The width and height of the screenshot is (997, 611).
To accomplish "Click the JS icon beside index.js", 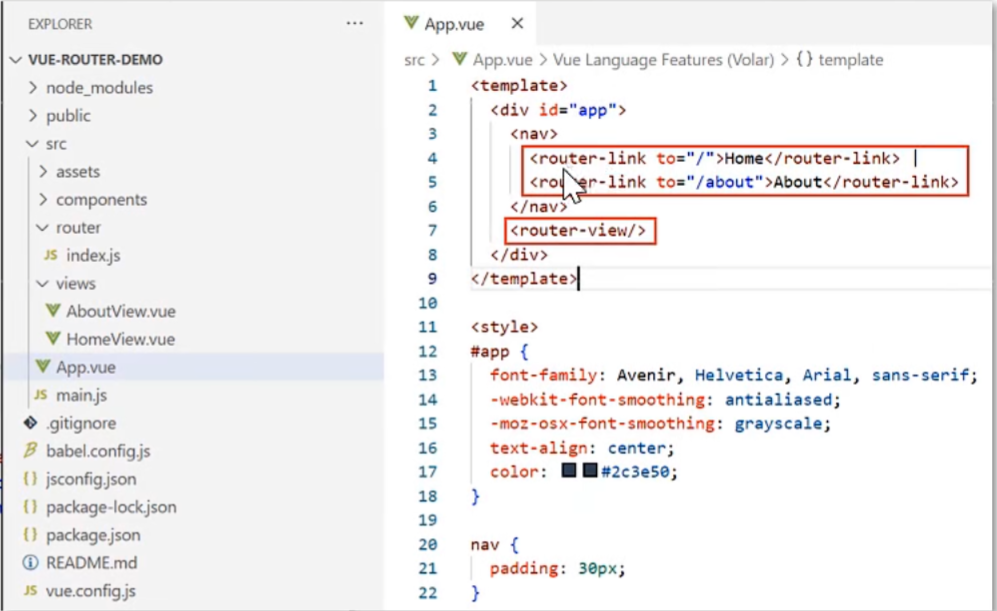I will [51, 255].
